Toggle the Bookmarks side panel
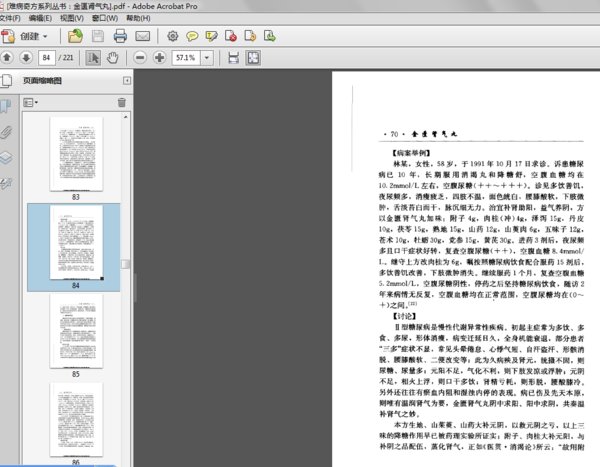This screenshot has width=600, height=467. [x=6, y=106]
